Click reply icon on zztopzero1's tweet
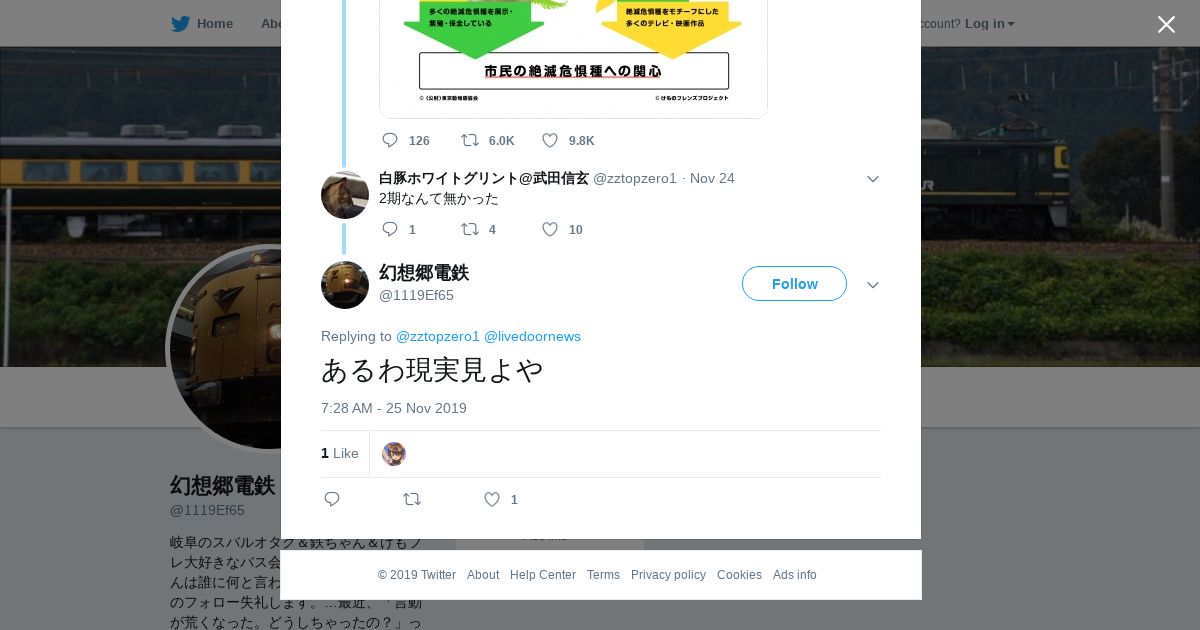1200x630 pixels. pos(390,229)
